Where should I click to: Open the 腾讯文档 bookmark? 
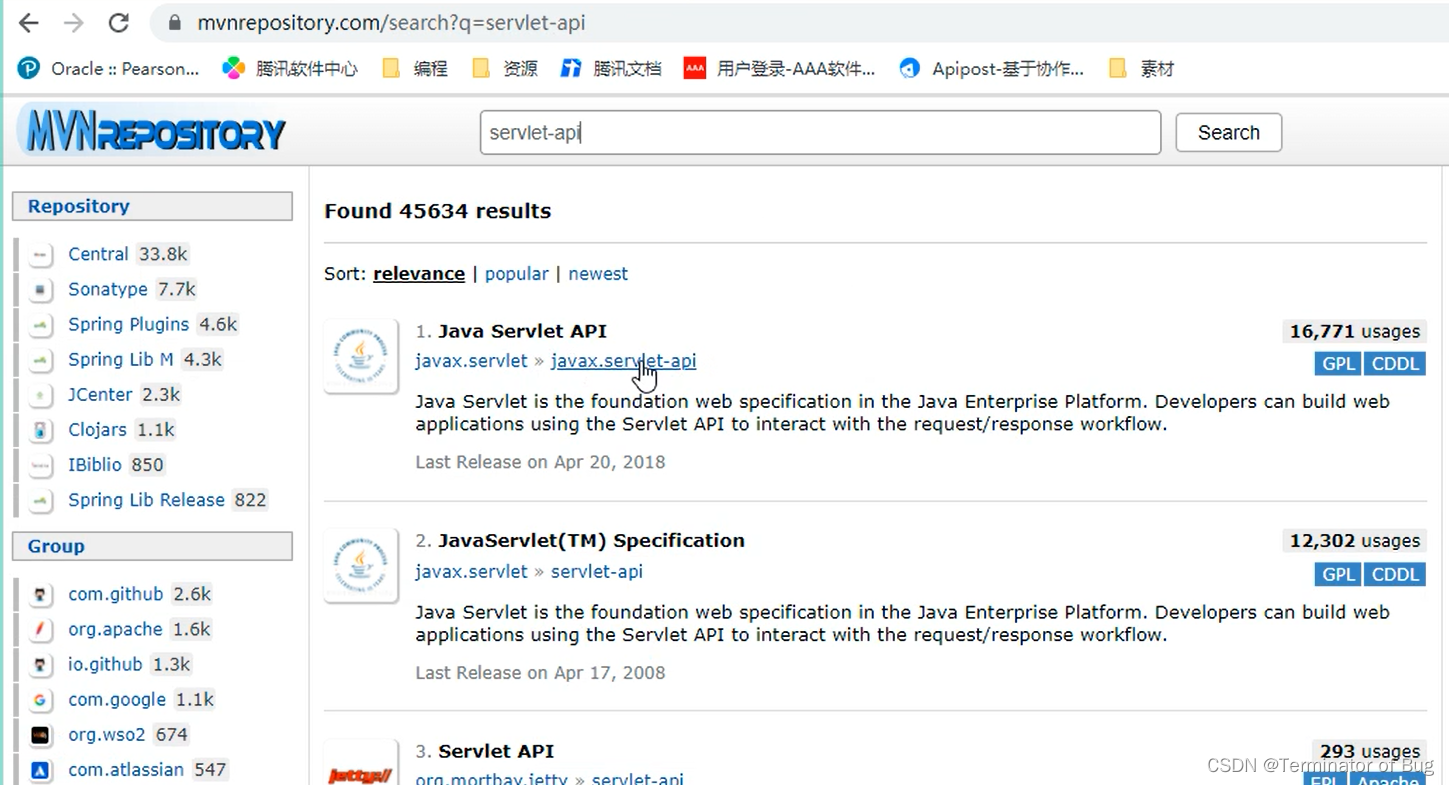[x=611, y=68]
